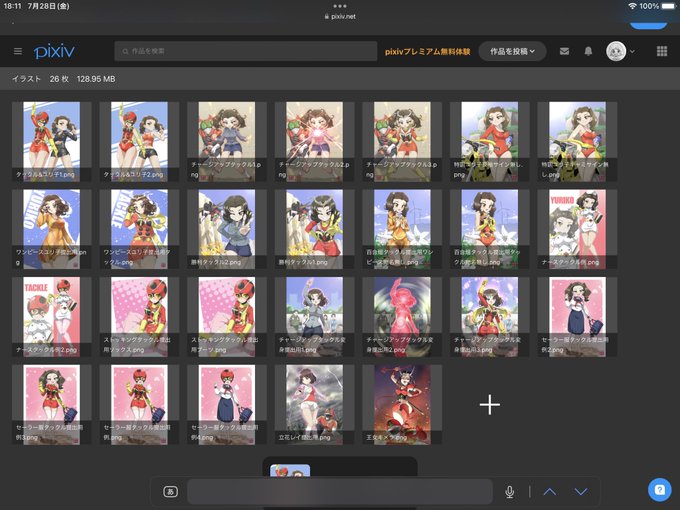Select thumbnail 立花レイ提出用.png
Viewport: 680px width, 510px height.
(x=314, y=404)
